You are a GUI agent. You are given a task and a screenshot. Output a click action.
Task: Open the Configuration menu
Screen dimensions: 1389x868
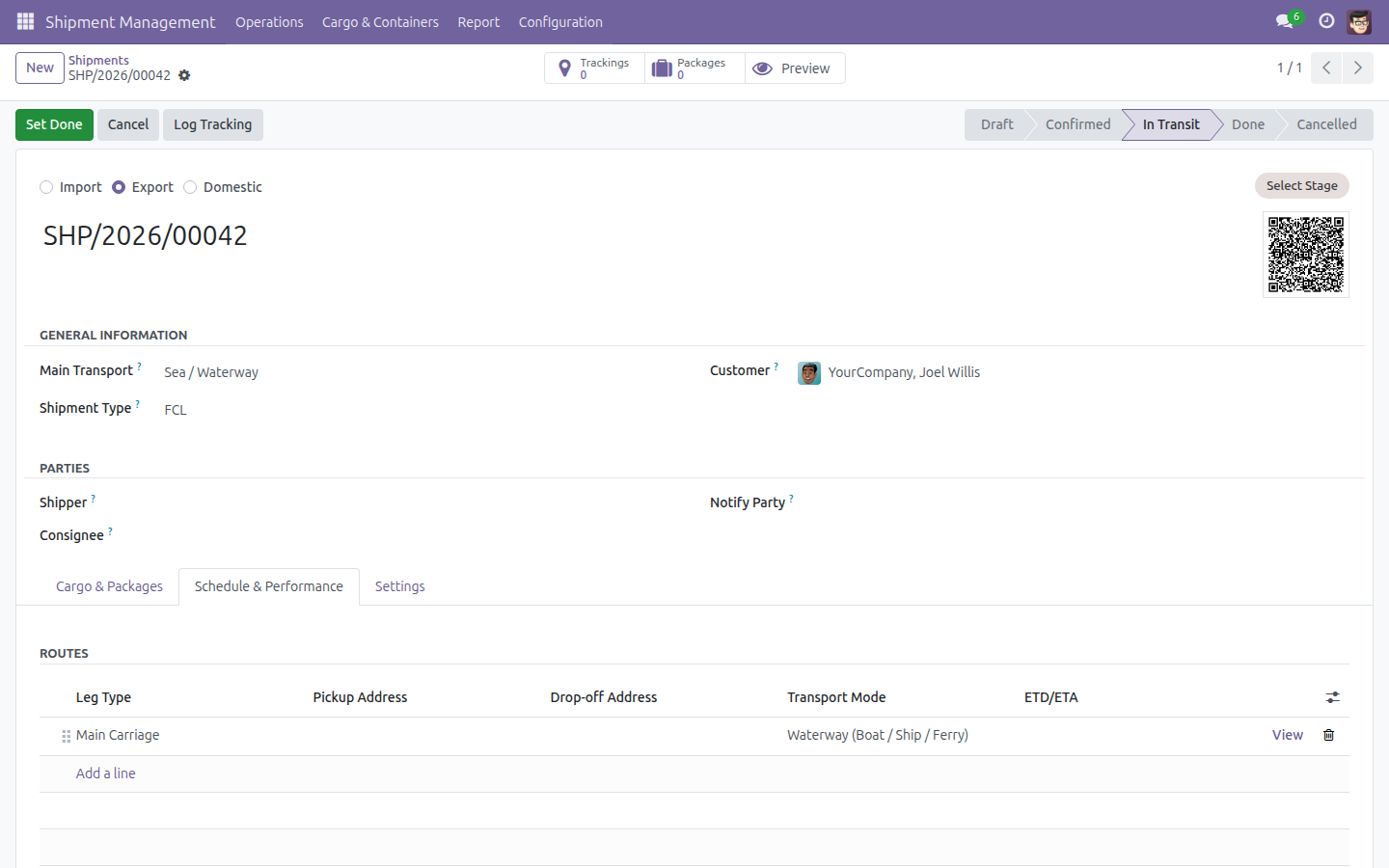pyautogui.click(x=560, y=21)
